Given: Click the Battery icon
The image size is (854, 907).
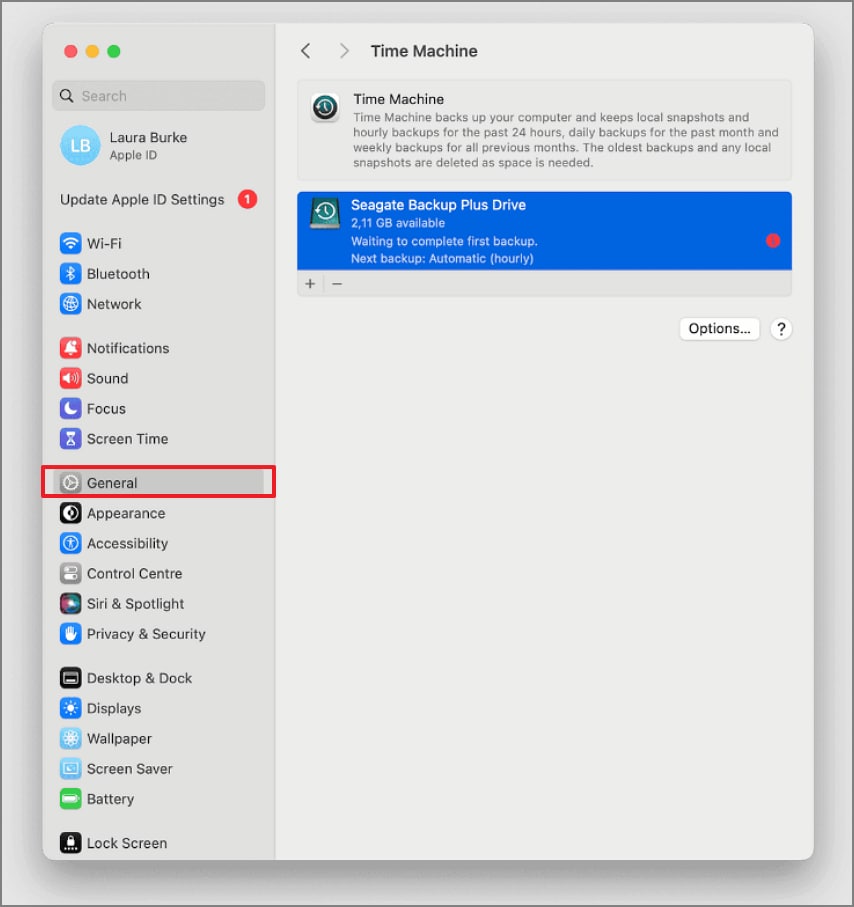Looking at the screenshot, I should click(x=70, y=799).
